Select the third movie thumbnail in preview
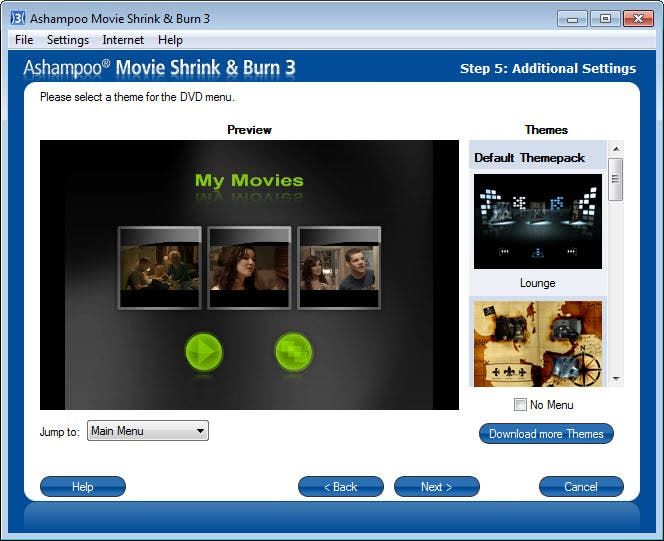 point(339,268)
